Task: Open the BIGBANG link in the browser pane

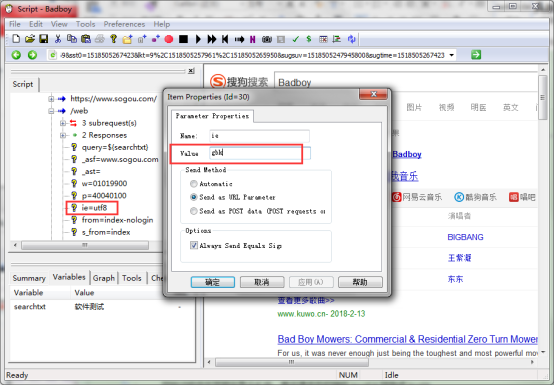Action: pos(465,237)
